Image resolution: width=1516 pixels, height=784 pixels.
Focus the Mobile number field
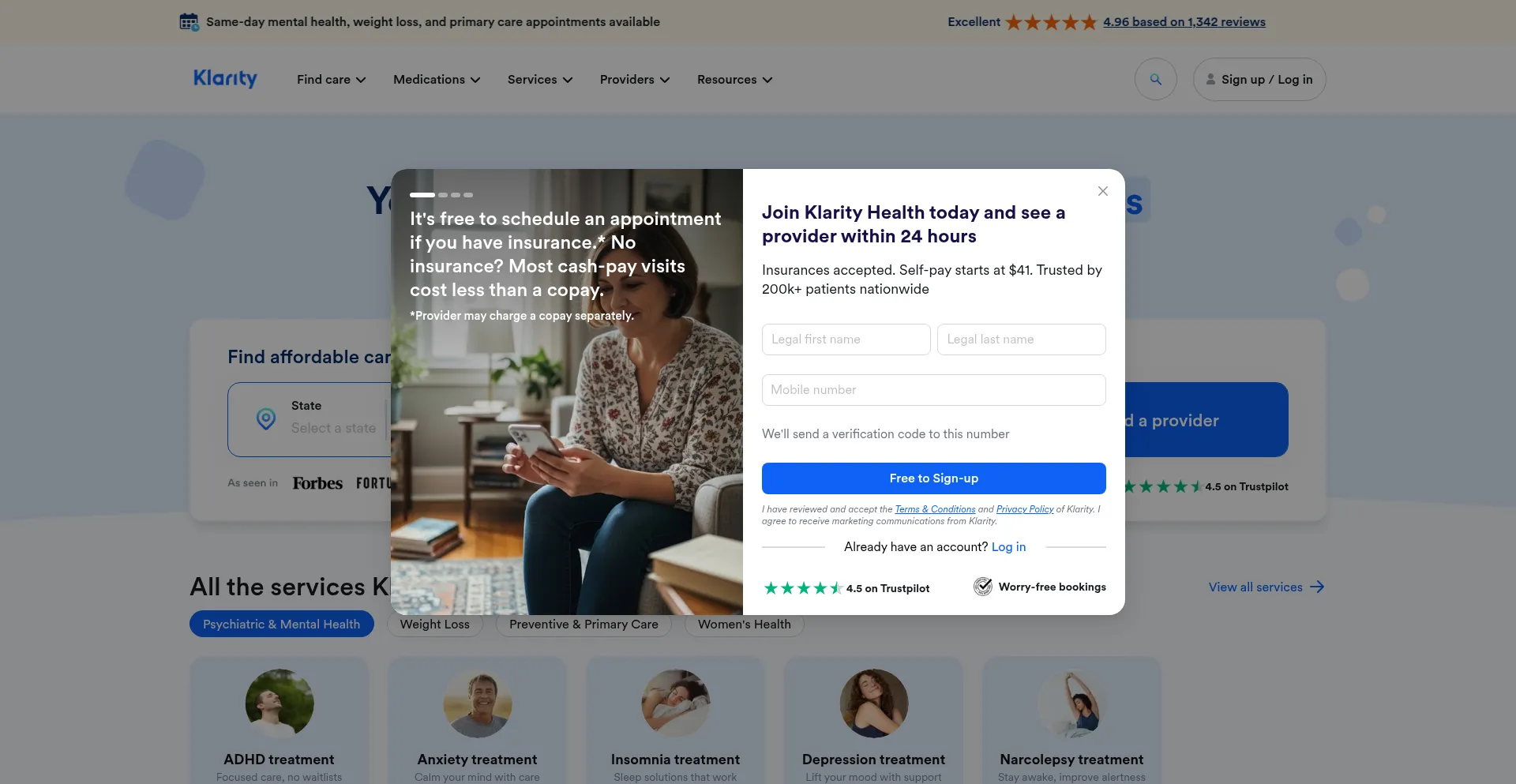click(x=933, y=390)
